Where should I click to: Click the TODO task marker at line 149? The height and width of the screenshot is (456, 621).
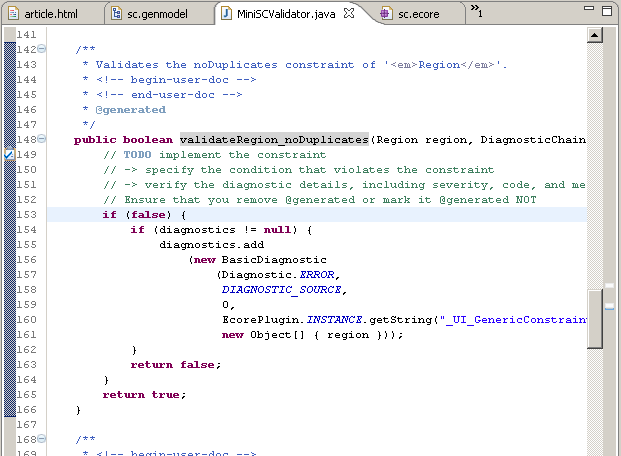[9, 154]
